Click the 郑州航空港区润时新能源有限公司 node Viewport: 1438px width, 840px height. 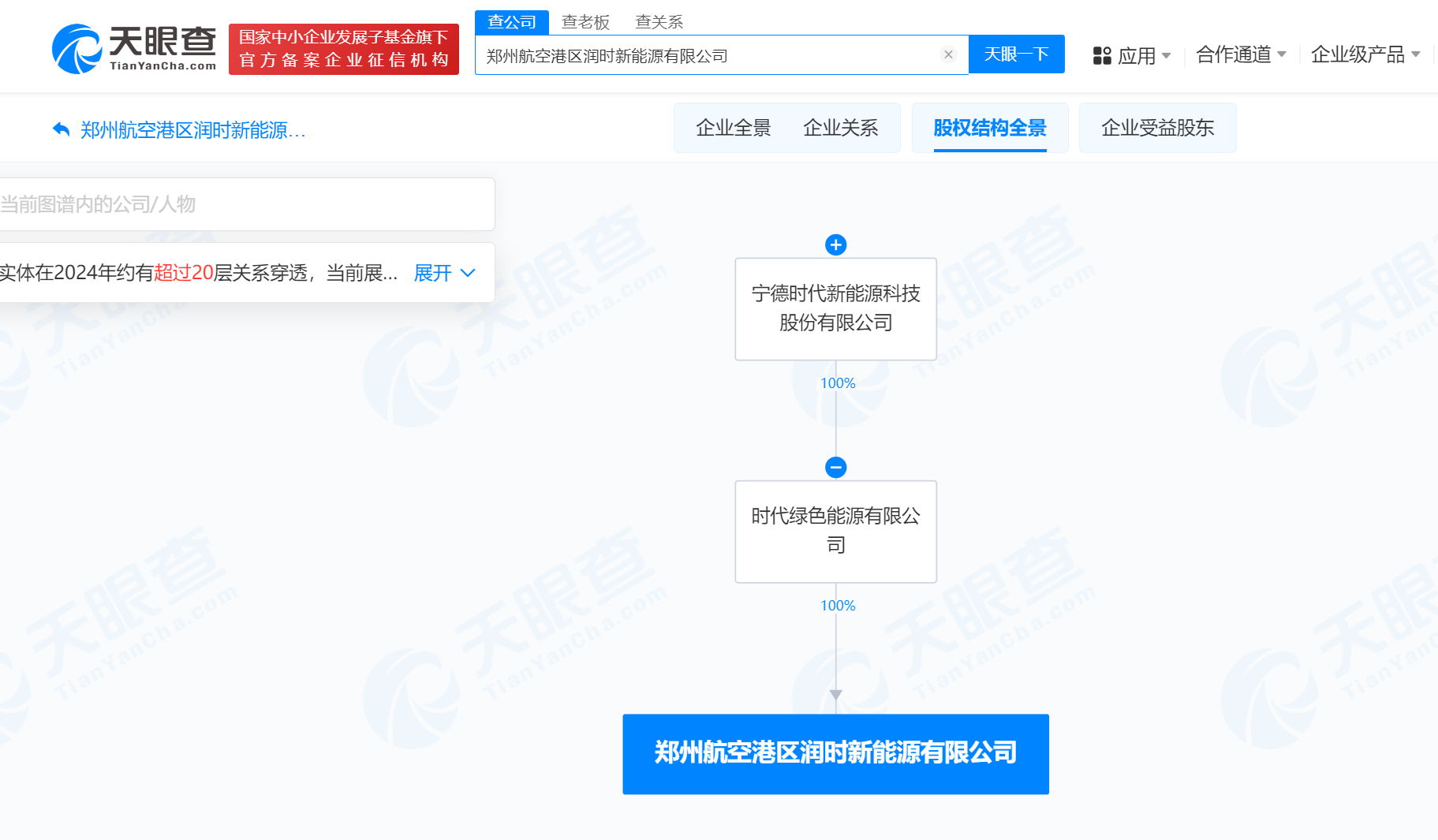[835, 753]
